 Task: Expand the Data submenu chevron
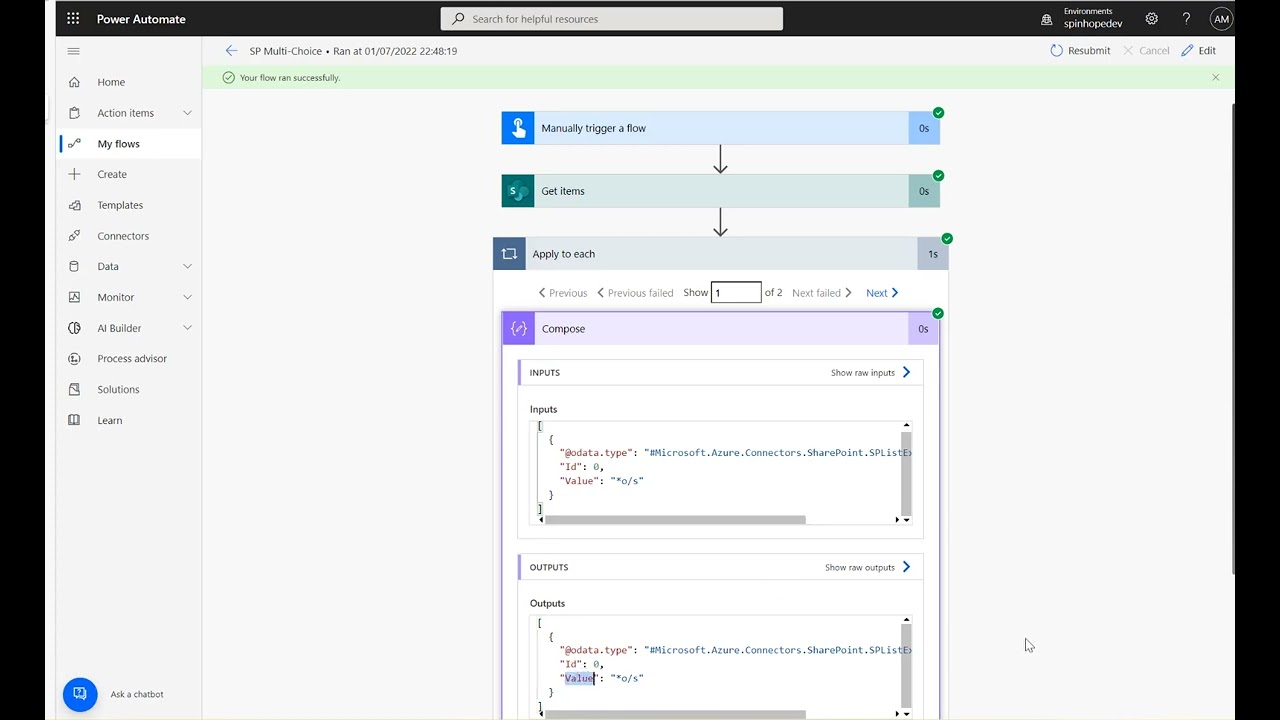pos(187,267)
